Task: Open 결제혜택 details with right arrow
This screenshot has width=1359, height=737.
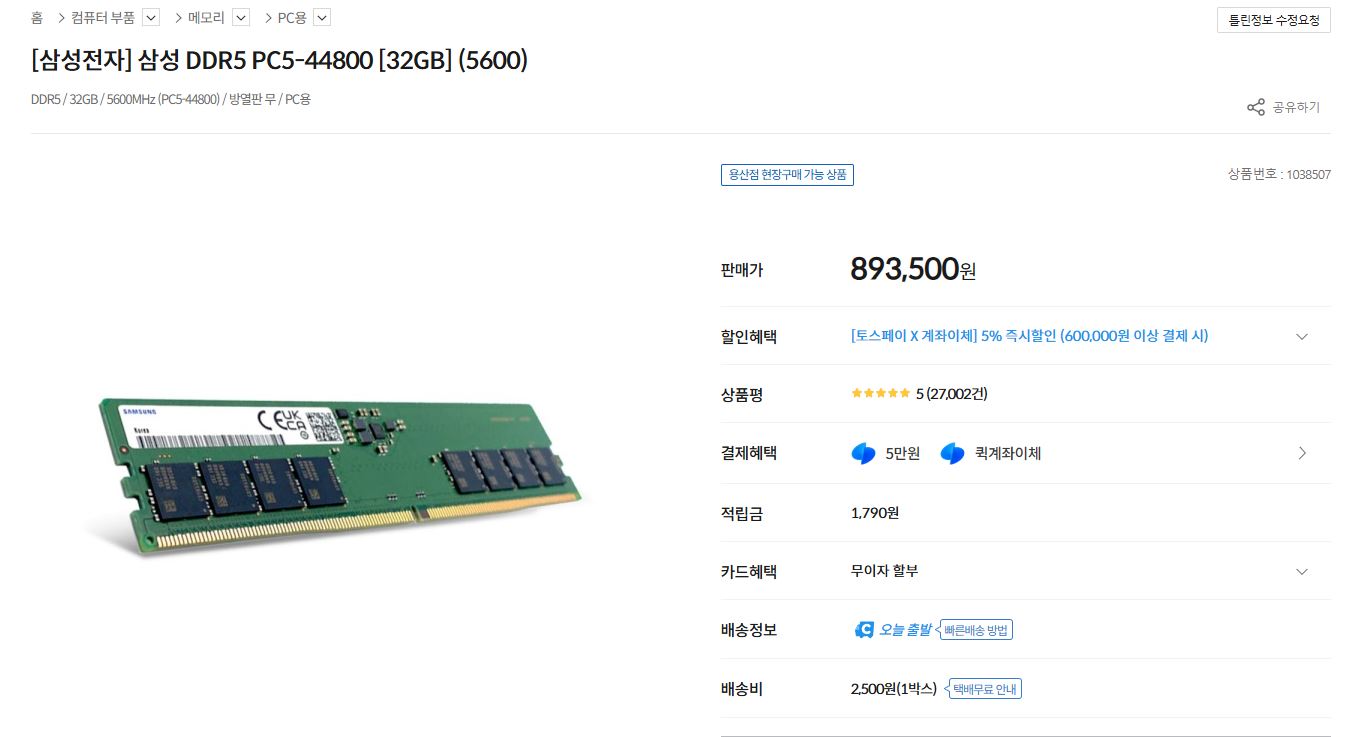Action: (1301, 454)
